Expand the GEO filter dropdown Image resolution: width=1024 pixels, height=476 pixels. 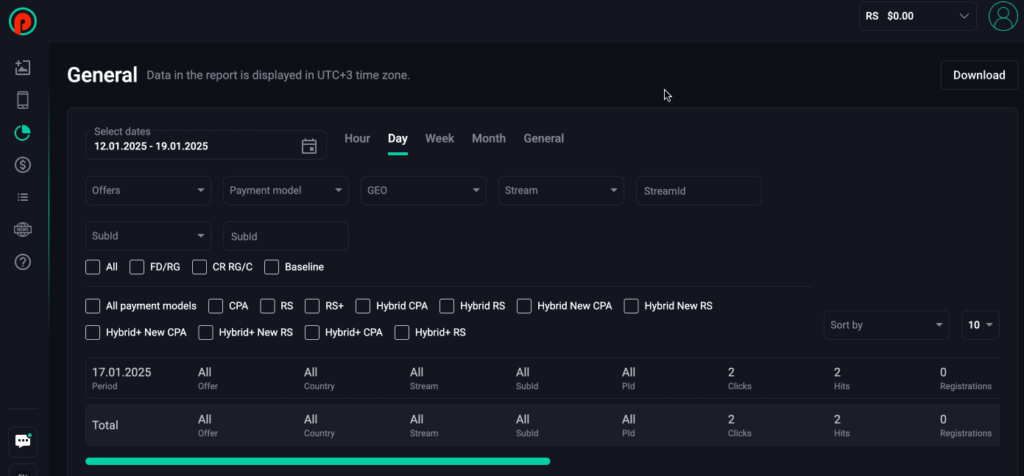click(x=424, y=190)
